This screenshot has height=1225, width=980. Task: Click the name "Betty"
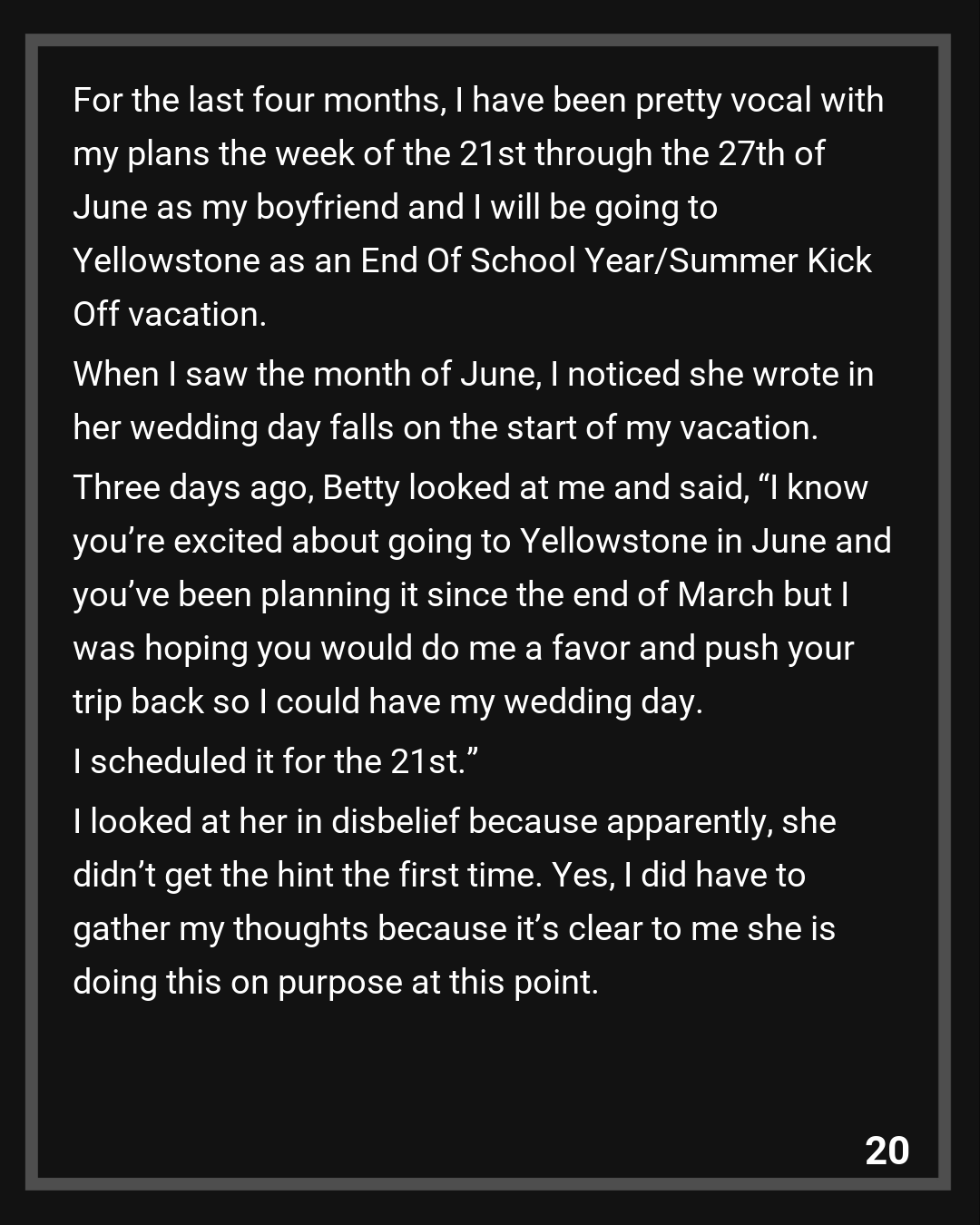pyautogui.click(x=360, y=488)
